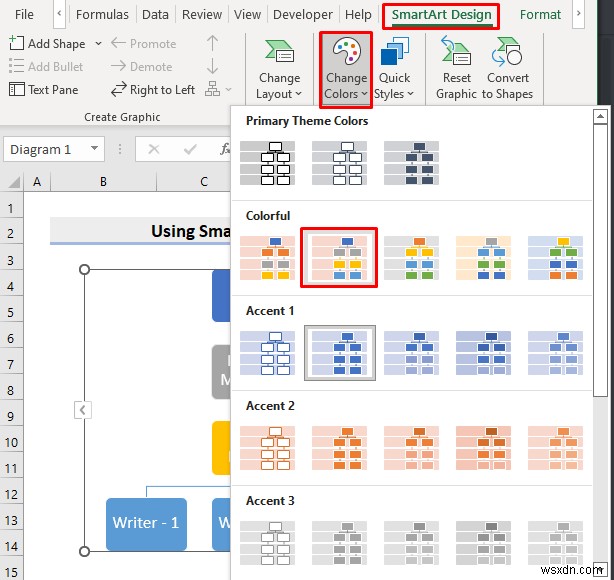Choose third Accent 1 gradient range thumbnail
Image resolution: width=614 pixels, height=580 pixels.
pyautogui.click(x=411, y=353)
